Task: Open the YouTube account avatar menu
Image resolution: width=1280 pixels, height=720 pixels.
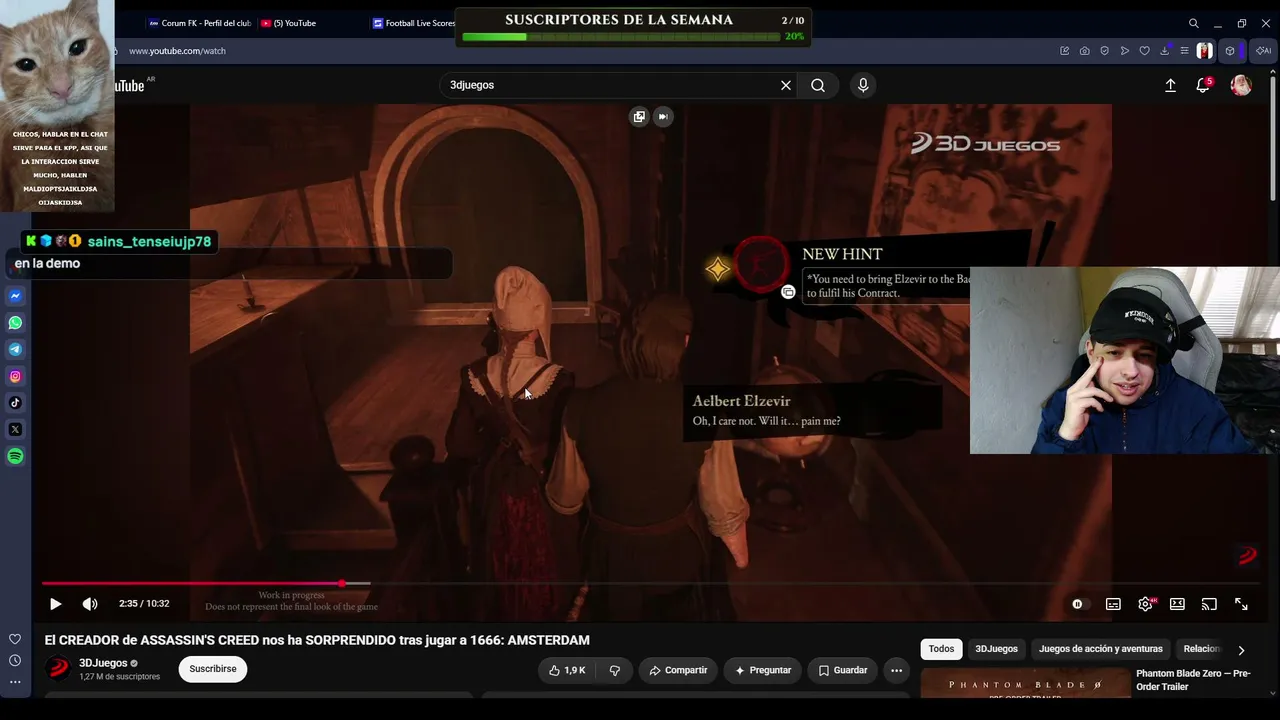Action: [1241, 86]
